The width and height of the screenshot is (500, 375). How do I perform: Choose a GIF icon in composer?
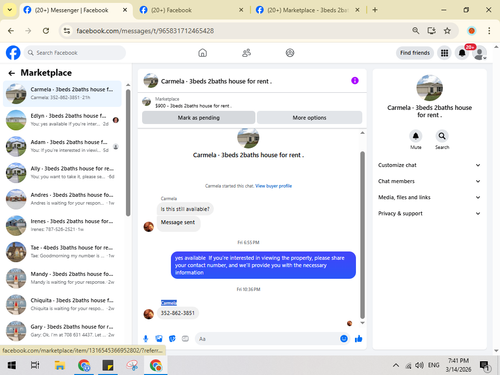185,339
